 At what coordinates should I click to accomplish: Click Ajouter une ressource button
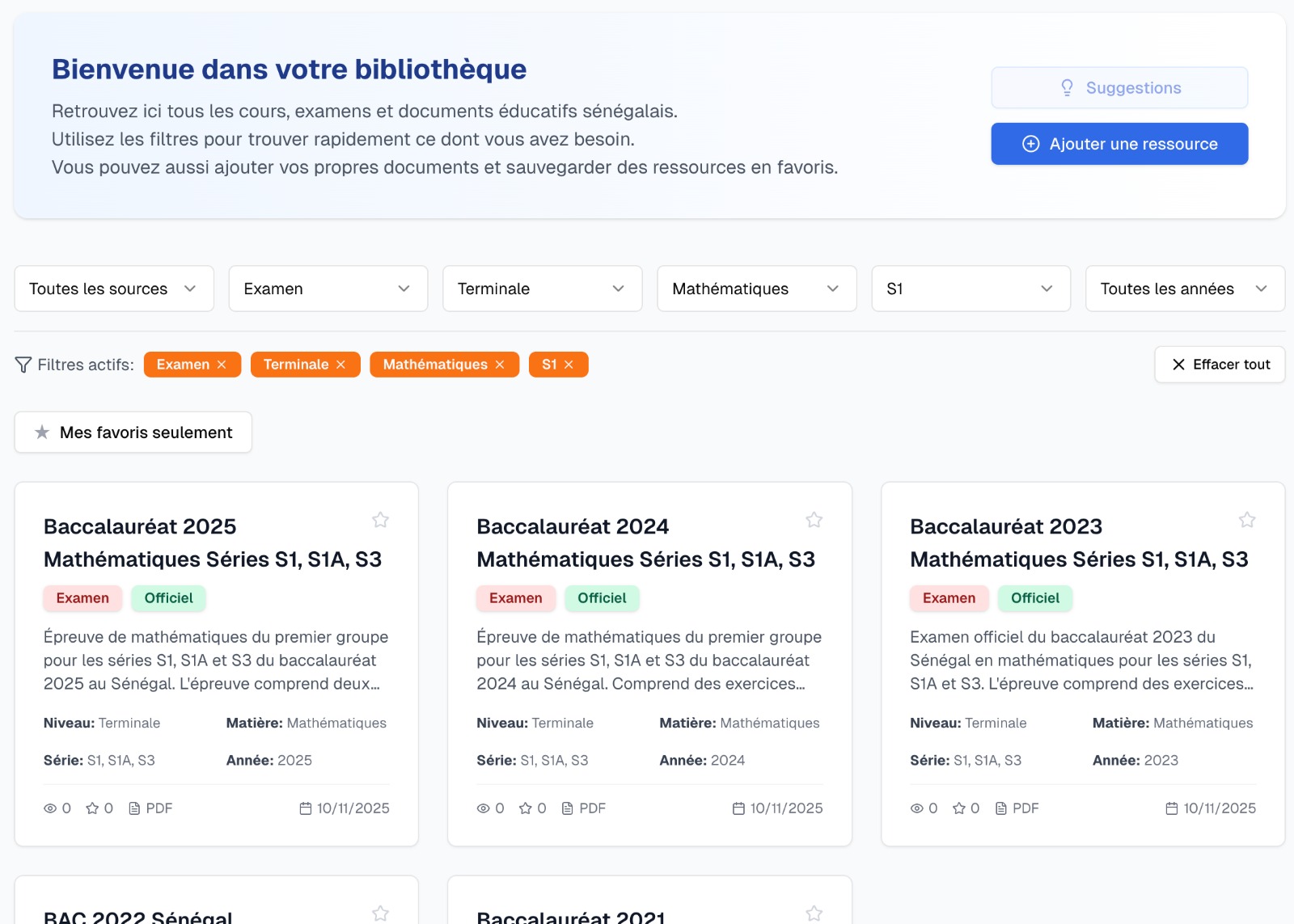1119,144
